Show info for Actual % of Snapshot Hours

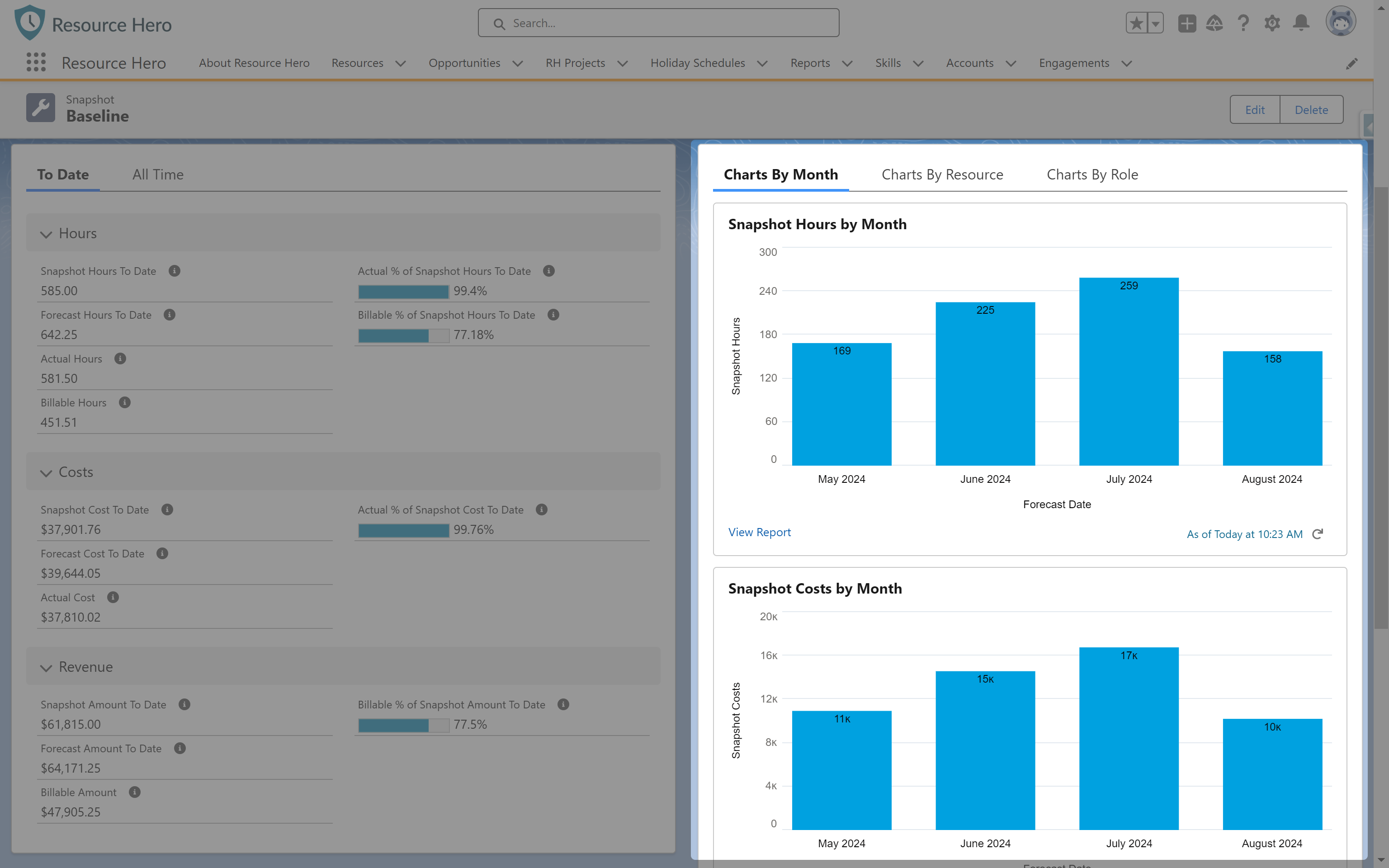pyautogui.click(x=549, y=271)
